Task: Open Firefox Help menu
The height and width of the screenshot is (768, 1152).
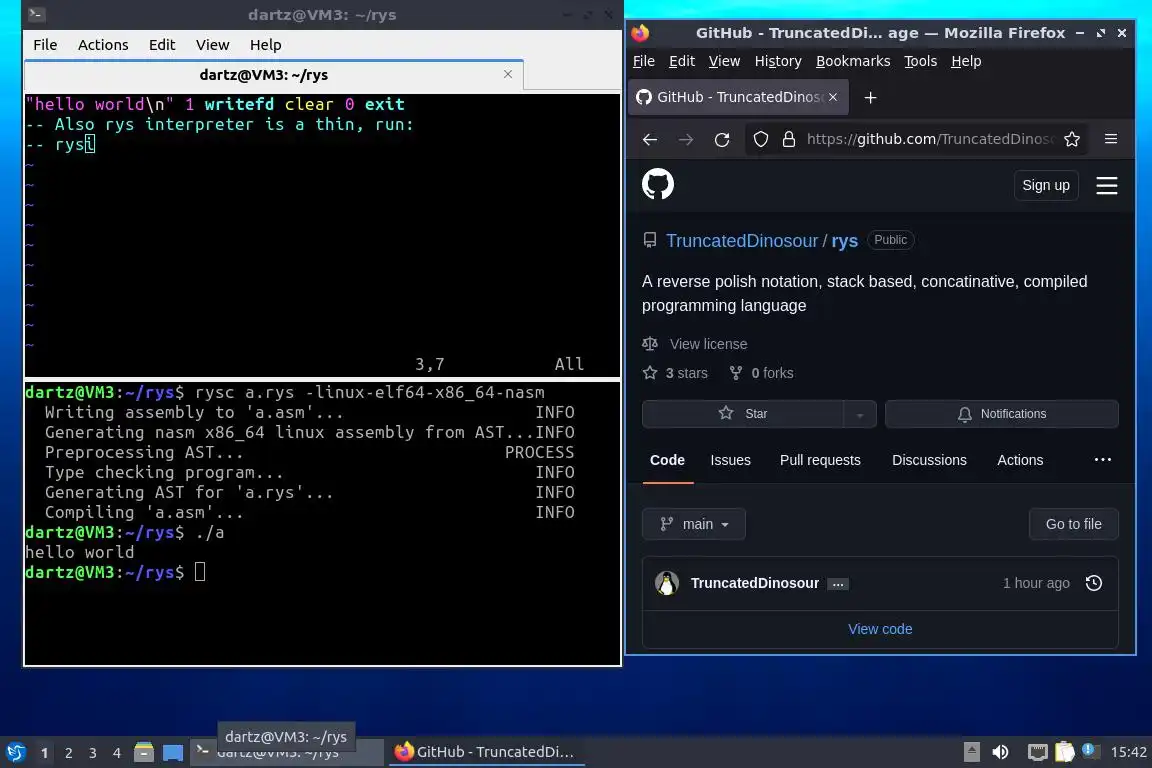Action: [x=965, y=61]
